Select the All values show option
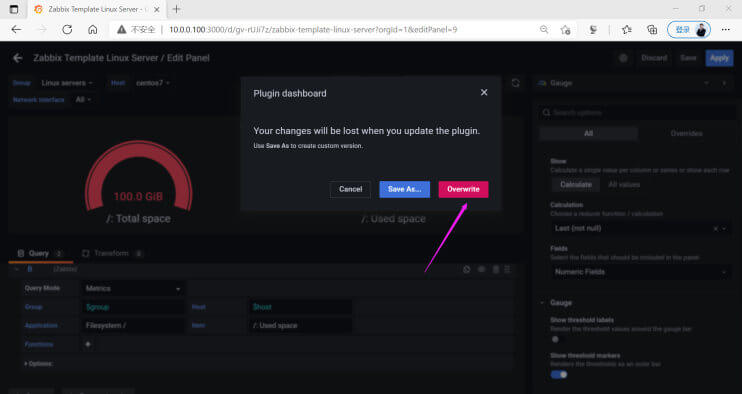Image resolution: width=742 pixels, height=394 pixels. click(624, 184)
